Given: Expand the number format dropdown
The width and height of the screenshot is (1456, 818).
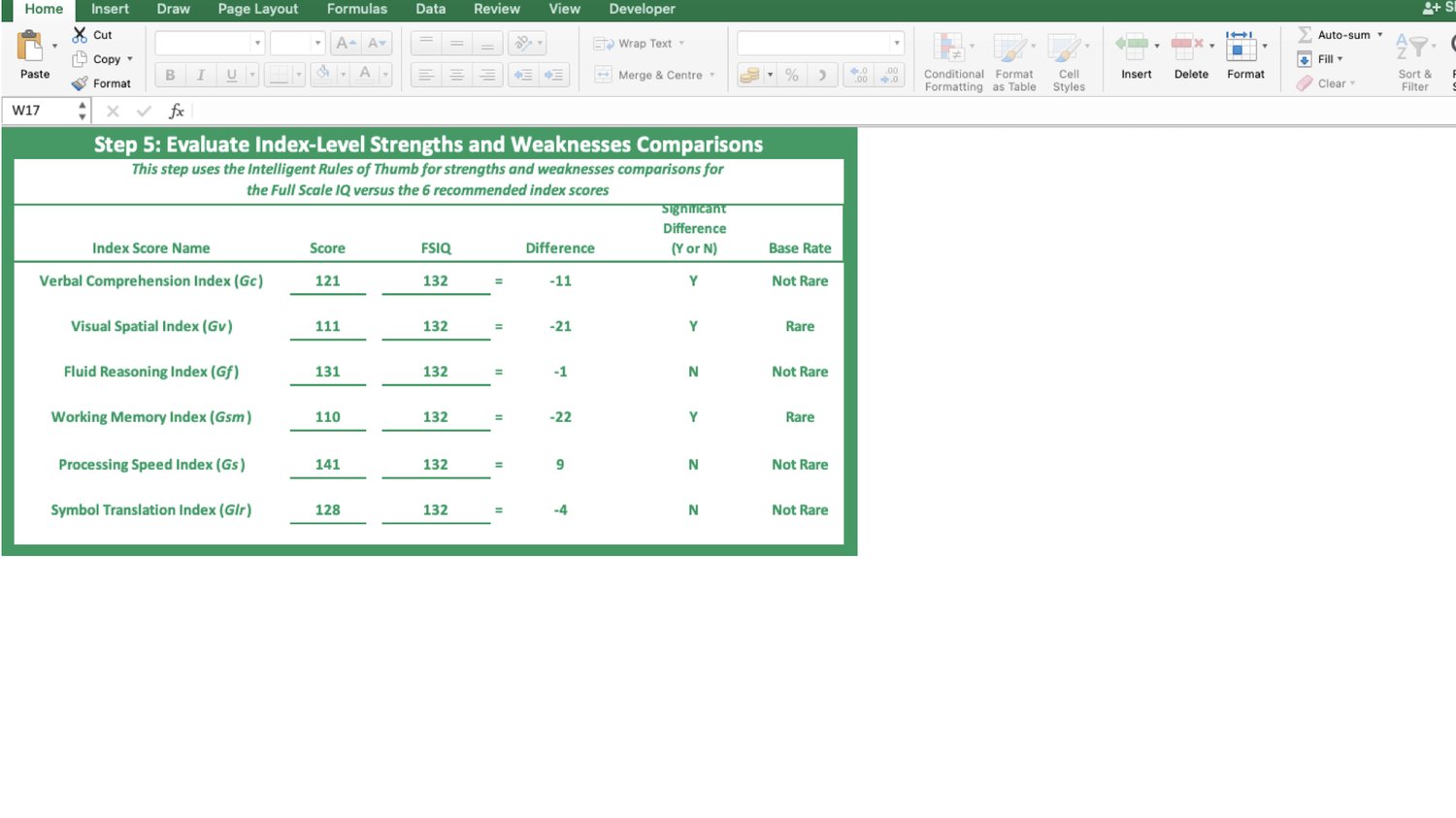Looking at the screenshot, I should coord(896,44).
